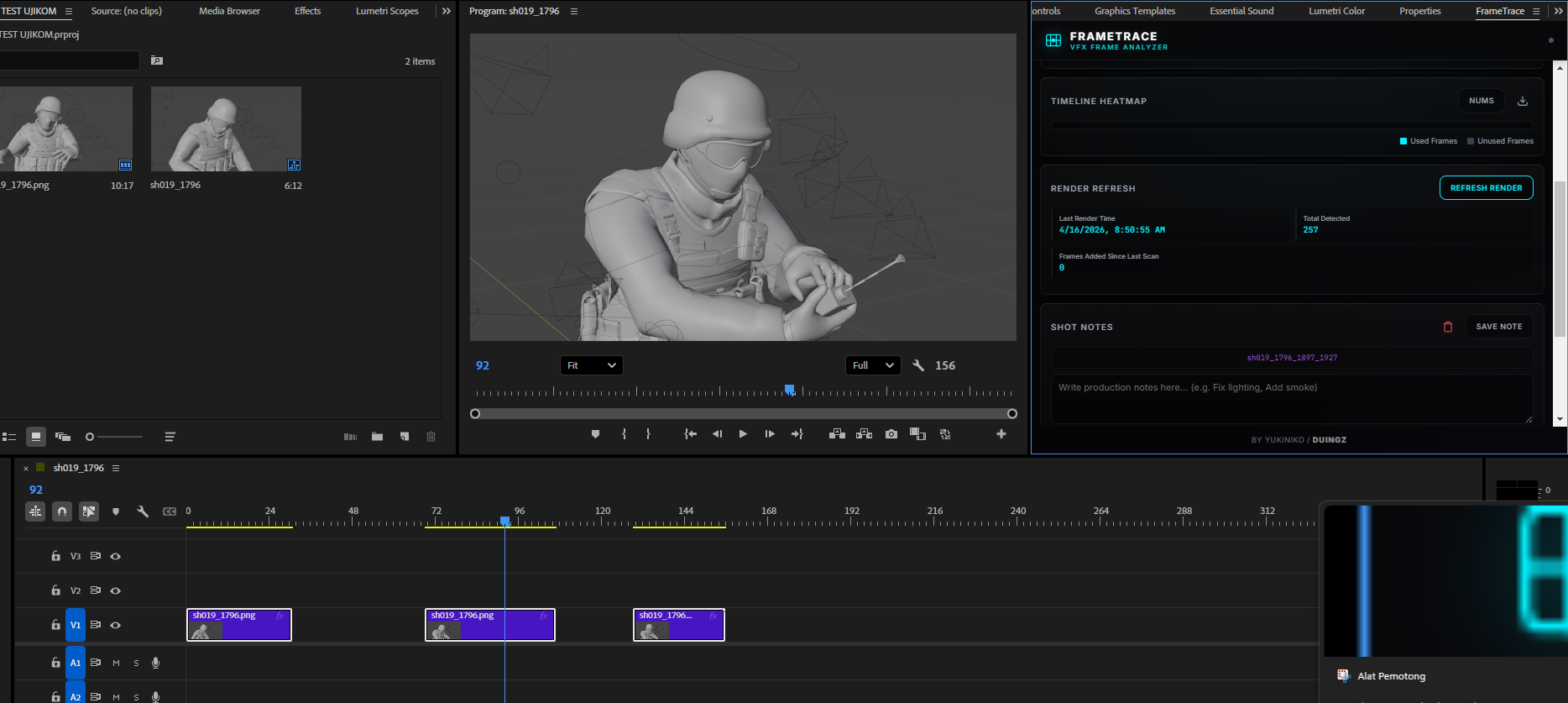The width and height of the screenshot is (1568, 703).
Task: Delete the shot note with trash icon
Action: (1448, 327)
